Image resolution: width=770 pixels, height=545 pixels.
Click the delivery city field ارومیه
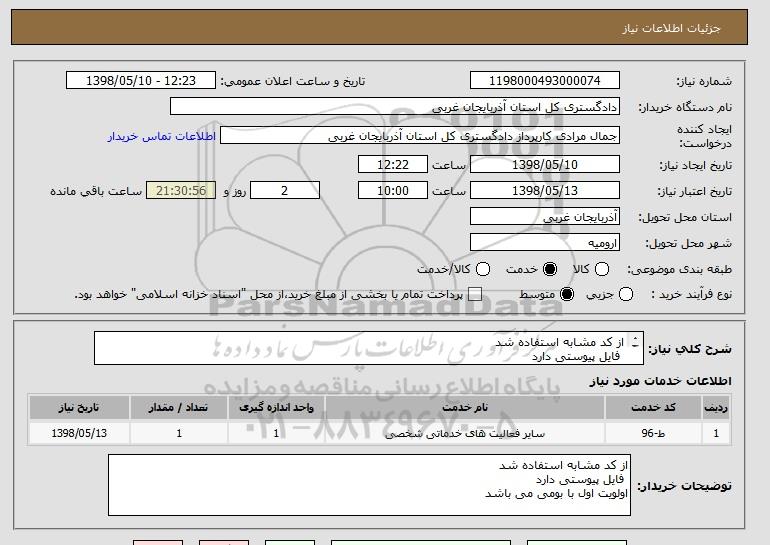click(545, 243)
